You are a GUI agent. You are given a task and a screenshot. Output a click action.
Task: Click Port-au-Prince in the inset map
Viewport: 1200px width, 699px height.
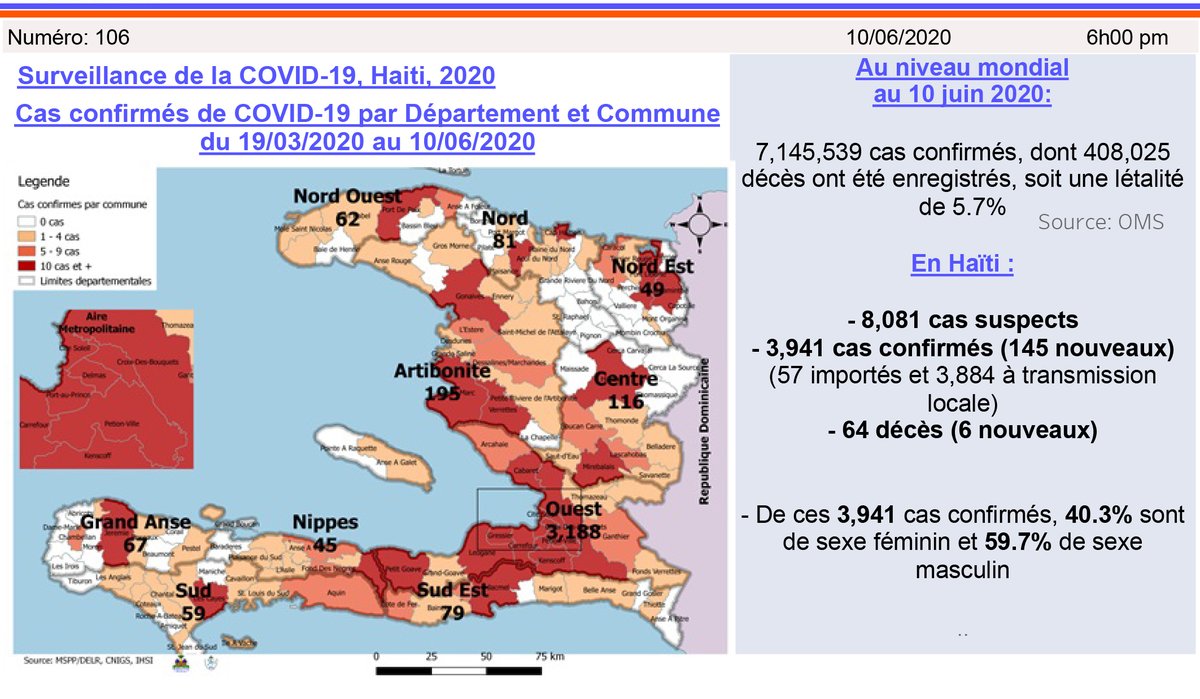(66, 393)
